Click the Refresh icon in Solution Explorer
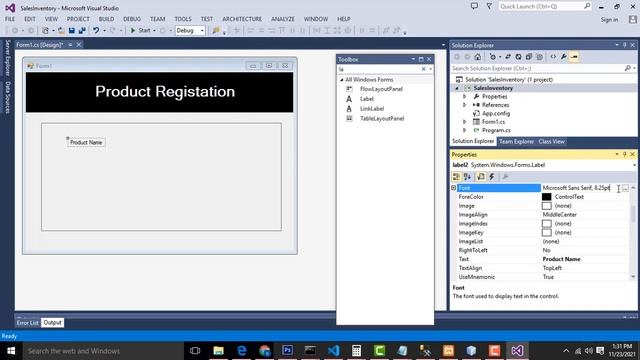Viewport: 640px width, 360px height. (518, 57)
